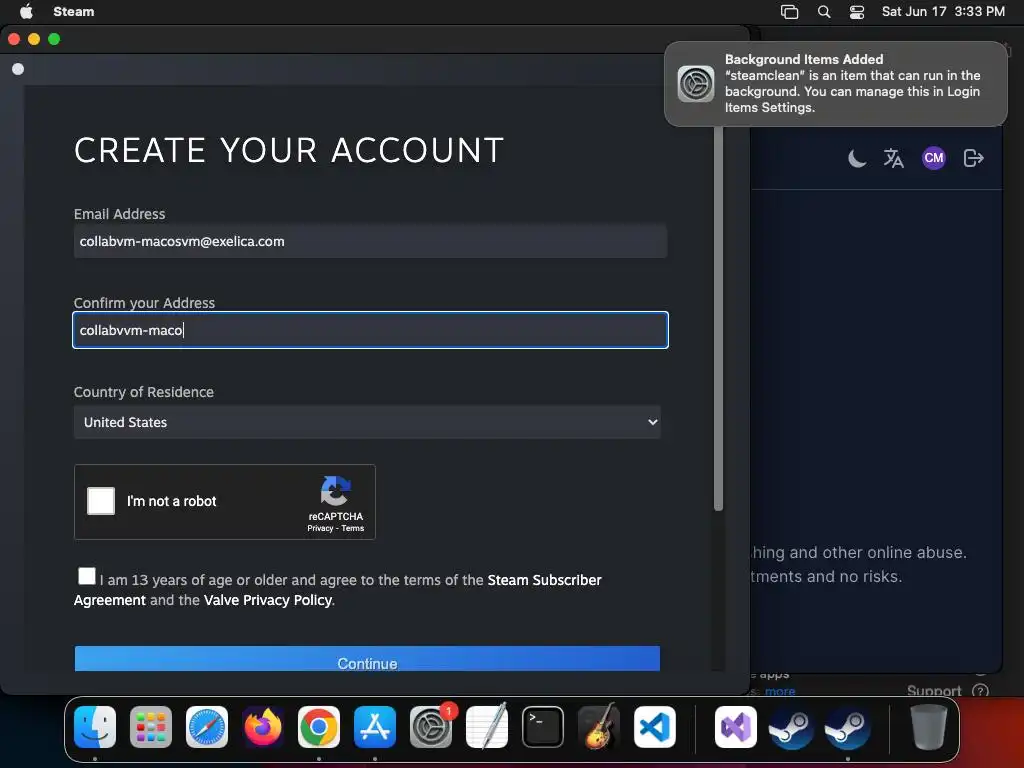Open the CM user avatar

point(934,158)
